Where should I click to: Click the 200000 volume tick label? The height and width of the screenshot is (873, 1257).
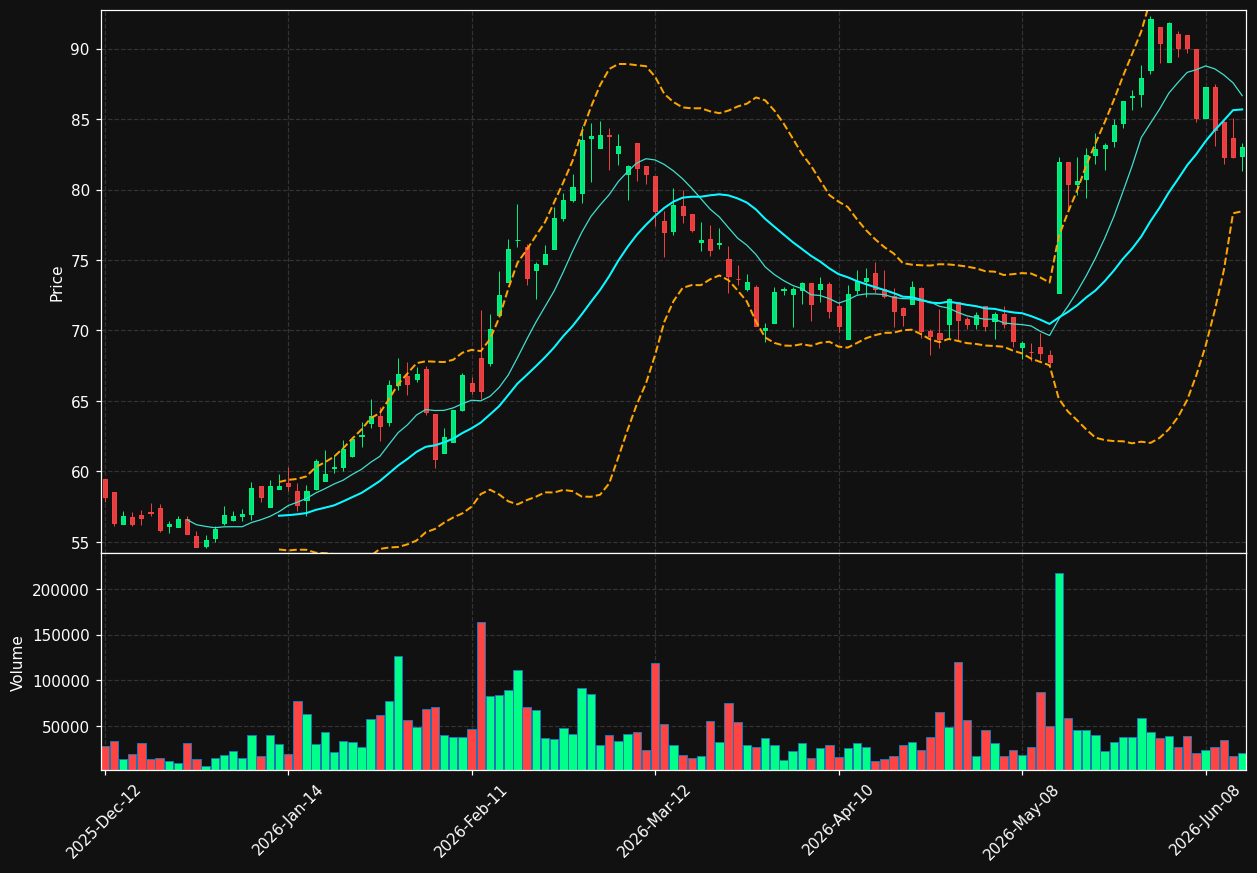(61, 590)
